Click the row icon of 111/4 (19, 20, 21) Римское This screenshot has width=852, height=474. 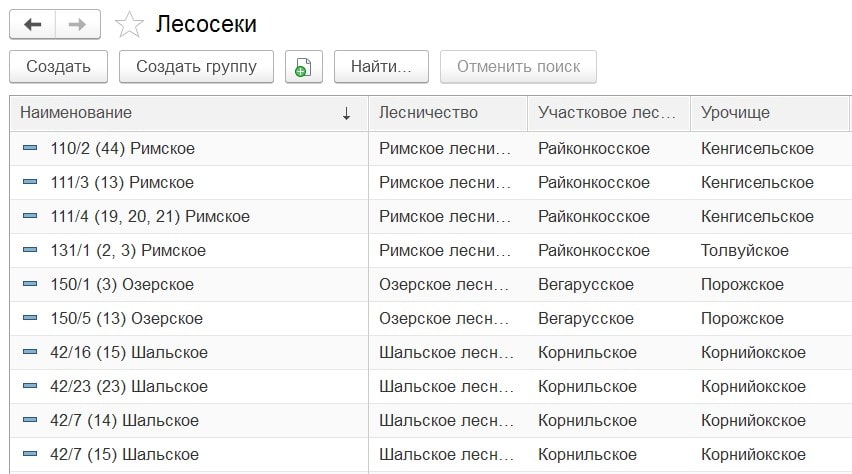click(30, 216)
